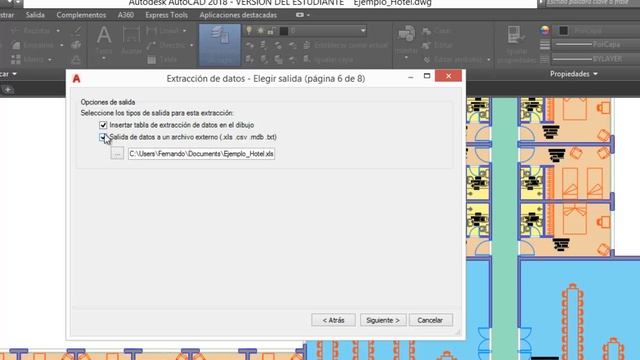Open the Salida ribbon tab
The width and height of the screenshot is (640, 360).
[x=35, y=15]
